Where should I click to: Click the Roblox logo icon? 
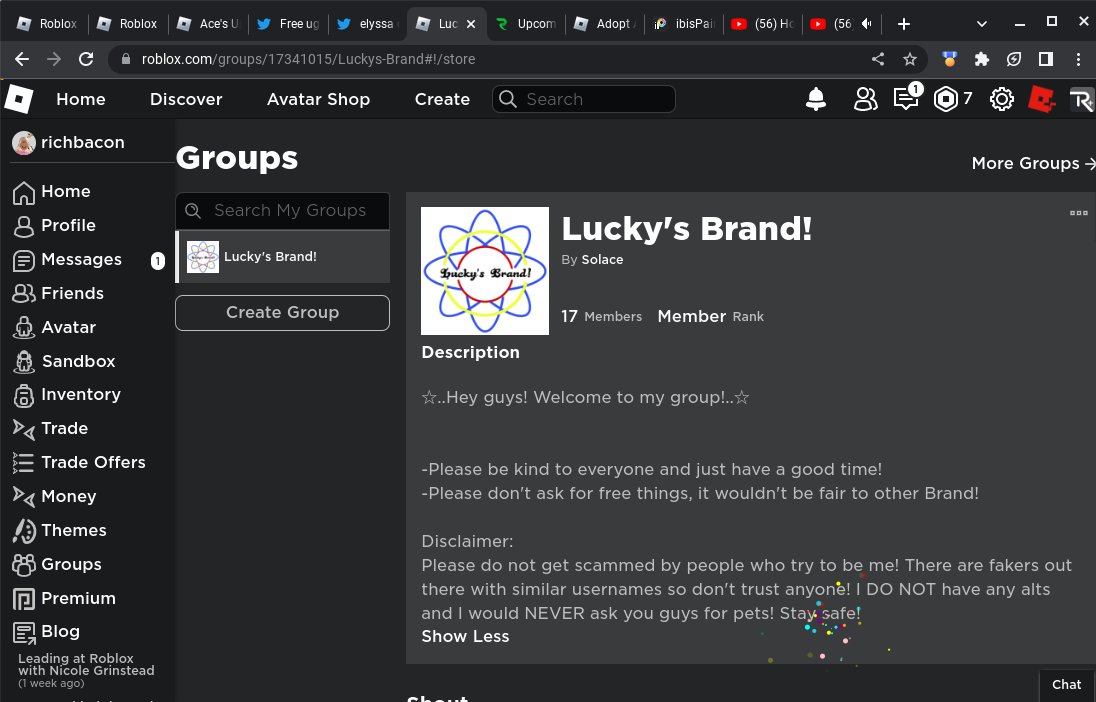19,99
